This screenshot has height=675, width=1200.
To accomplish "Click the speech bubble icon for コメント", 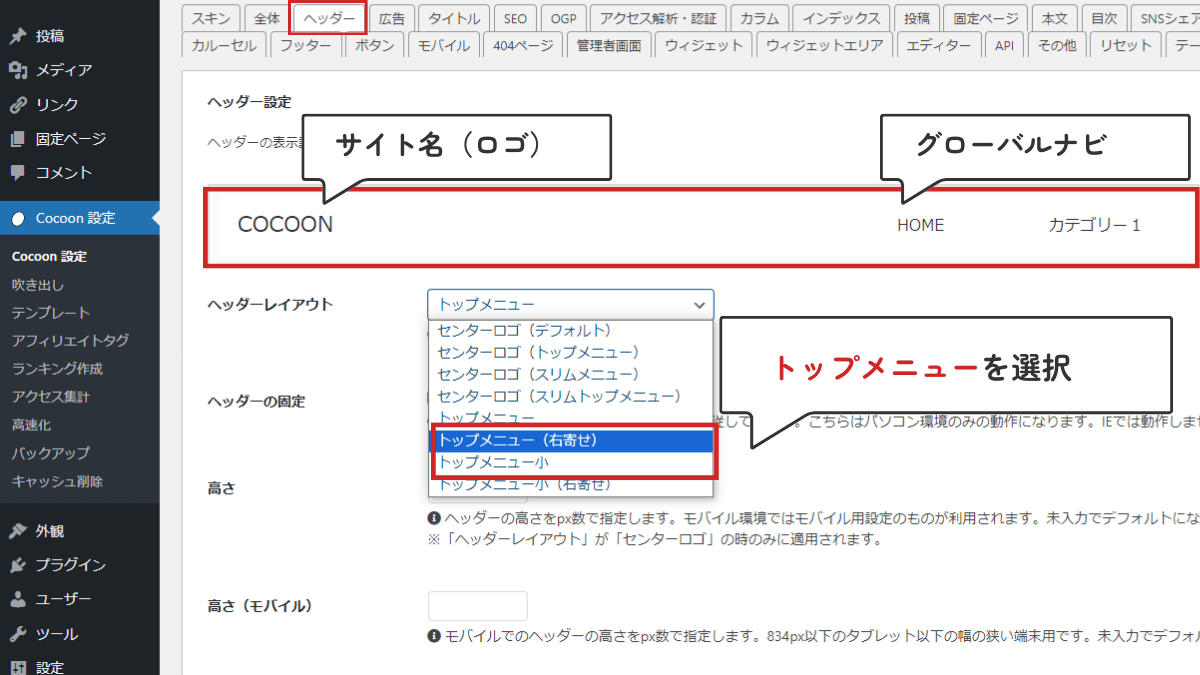I will coord(18,173).
